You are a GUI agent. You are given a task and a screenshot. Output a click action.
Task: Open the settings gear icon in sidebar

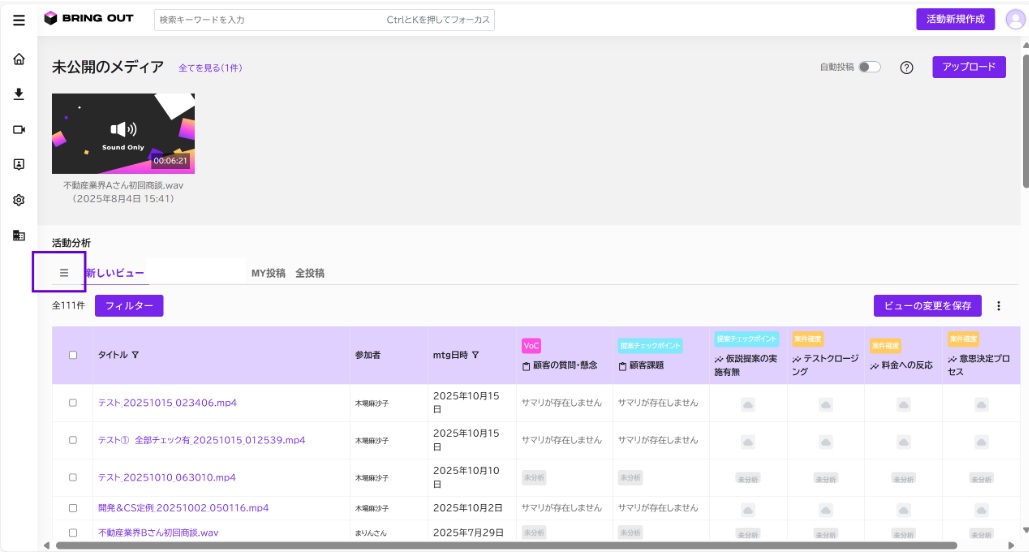[x=19, y=200]
